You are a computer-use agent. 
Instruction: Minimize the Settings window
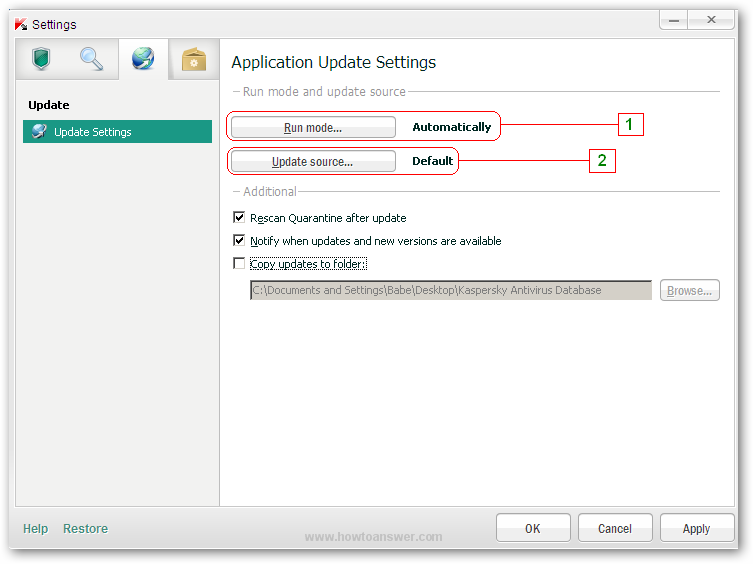coord(674,20)
